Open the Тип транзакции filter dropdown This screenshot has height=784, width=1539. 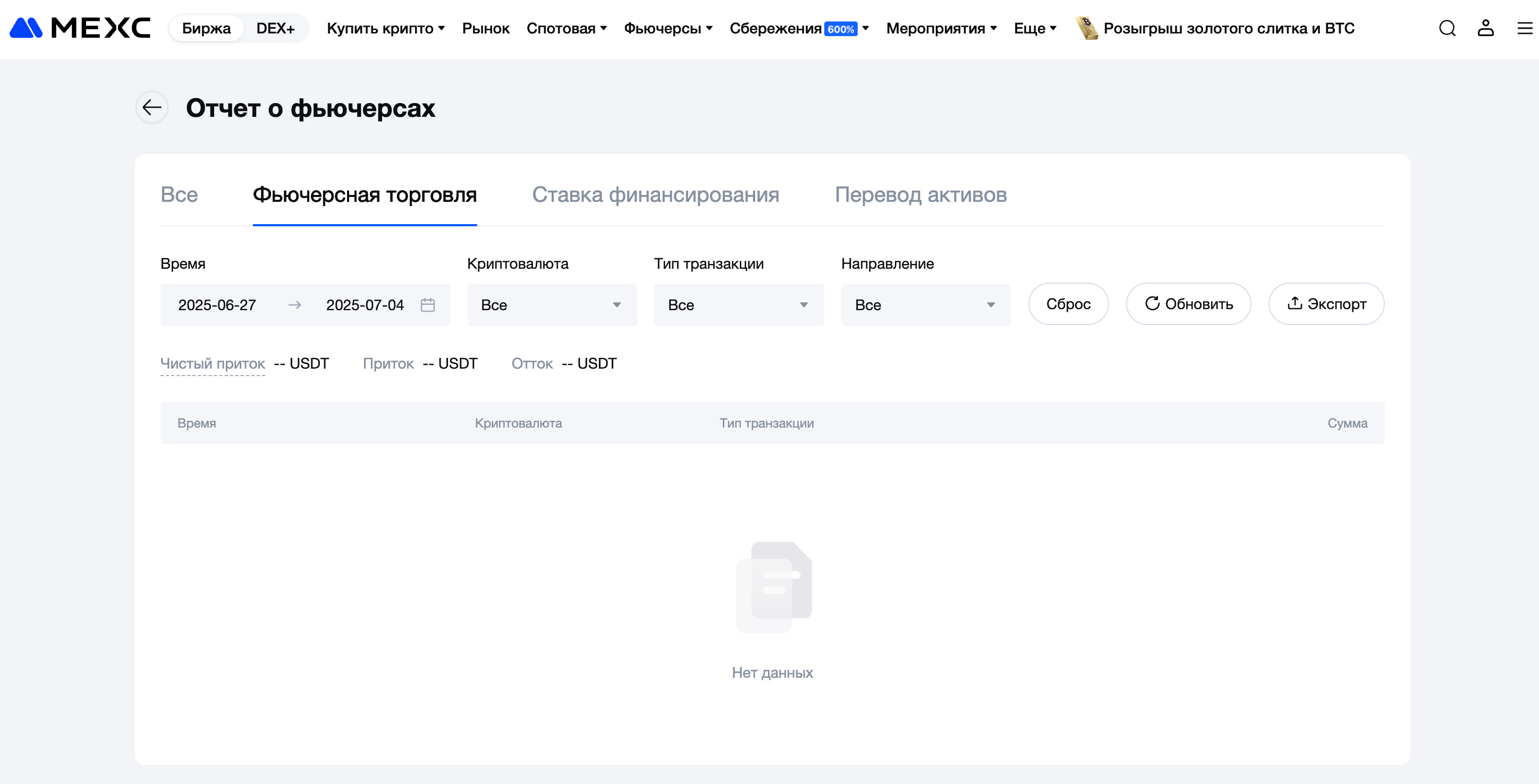tap(739, 304)
